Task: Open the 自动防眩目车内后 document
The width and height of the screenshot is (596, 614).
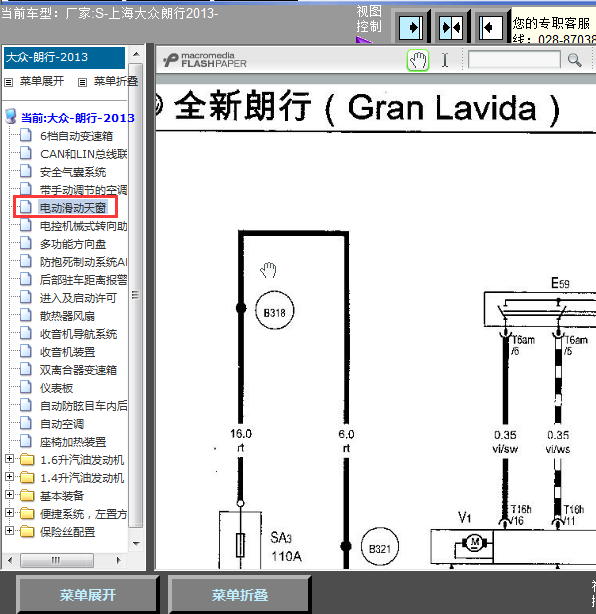Action: pos(84,406)
